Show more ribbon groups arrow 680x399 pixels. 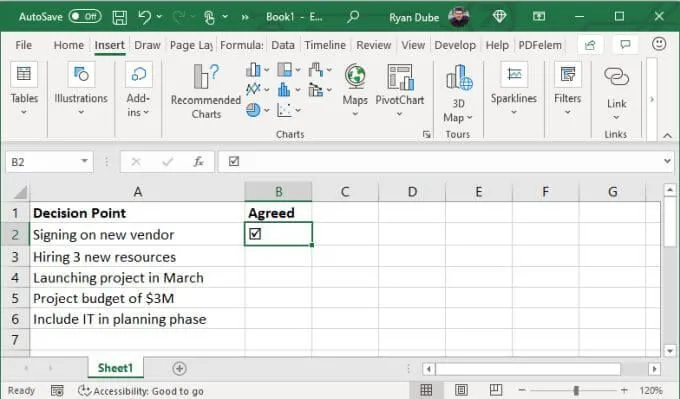coord(652,99)
